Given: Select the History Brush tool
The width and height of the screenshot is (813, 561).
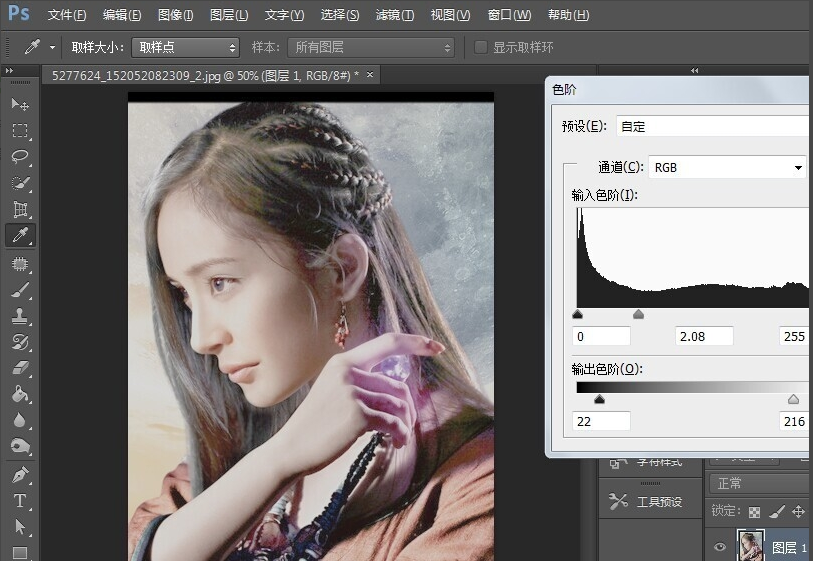Looking at the screenshot, I should pyautogui.click(x=20, y=342).
